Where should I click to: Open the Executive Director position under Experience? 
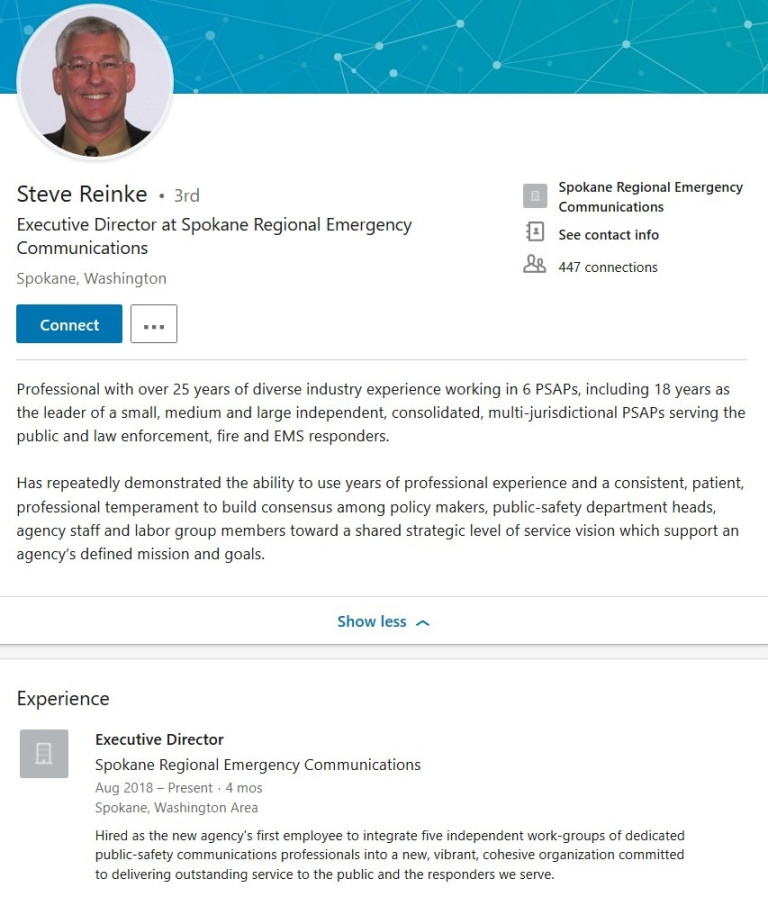point(159,740)
